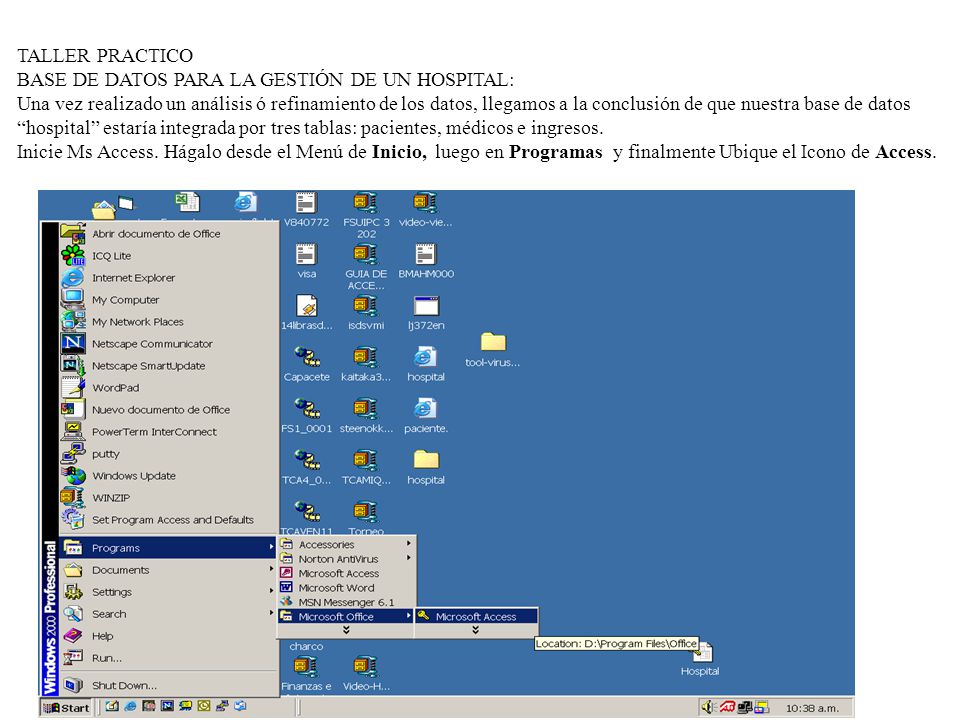The width and height of the screenshot is (960, 720).
Task: Choose My Network Places
Action: click(x=169, y=322)
